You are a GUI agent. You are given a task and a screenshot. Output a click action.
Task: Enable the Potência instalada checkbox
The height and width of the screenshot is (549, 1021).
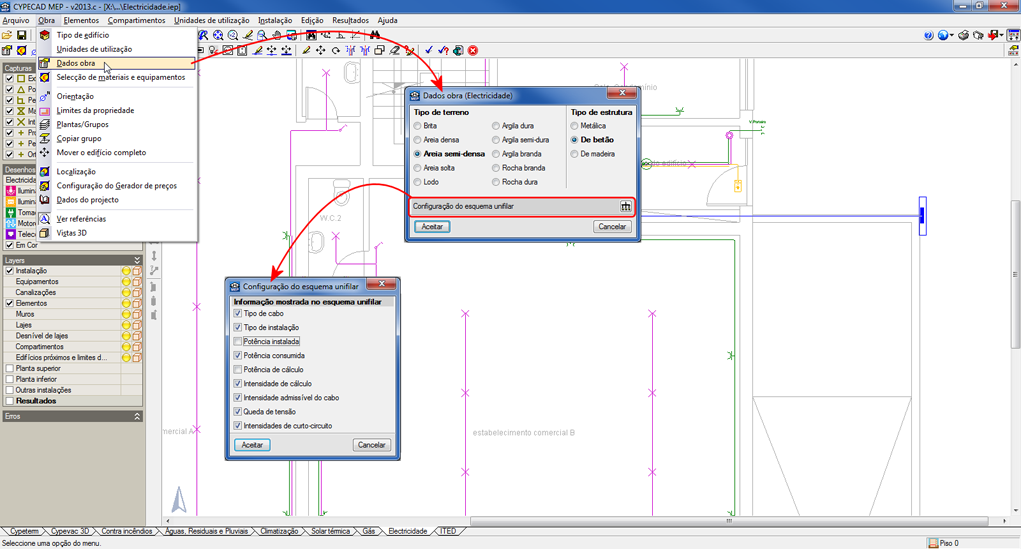pyautogui.click(x=238, y=342)
